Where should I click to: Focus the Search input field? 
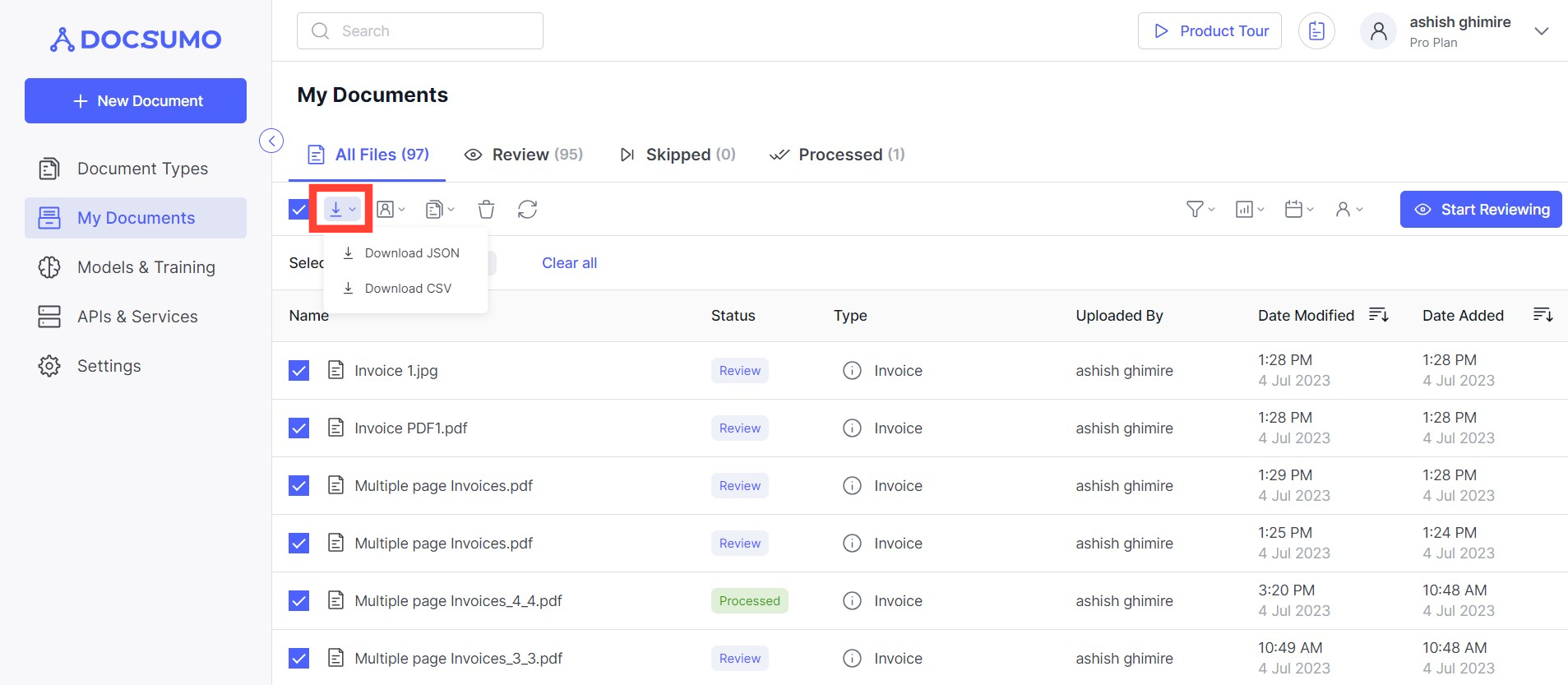pos(420,31)
